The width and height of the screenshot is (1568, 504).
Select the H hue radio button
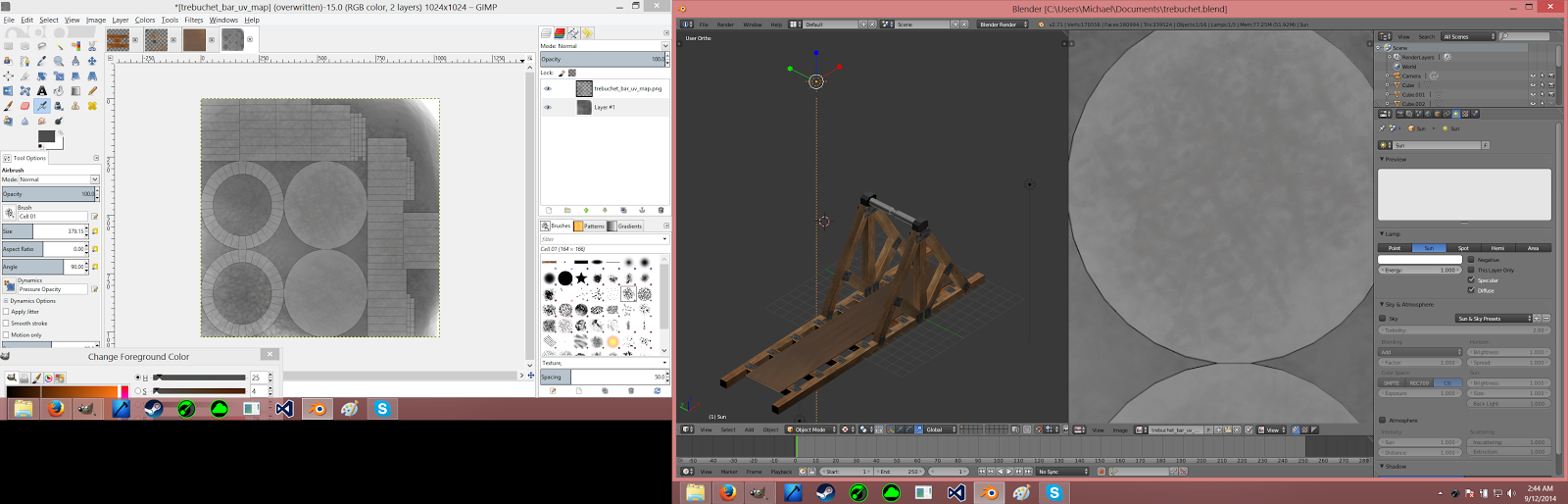coord(137,378)
